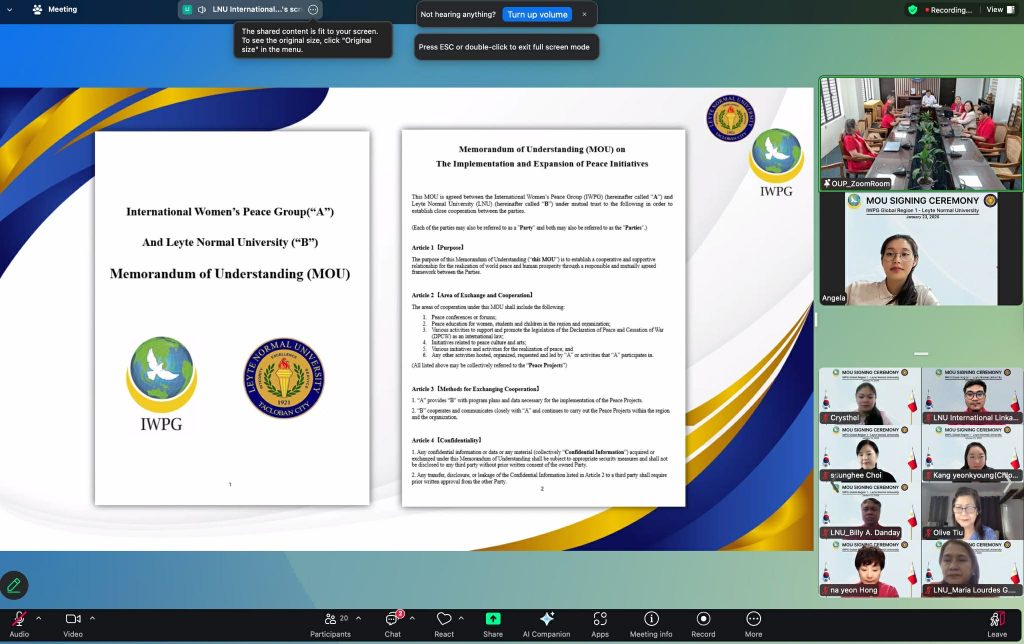Expand the chat options chevron
The height and width of the screenshot is (644, 1024).
tap(412, 618)
